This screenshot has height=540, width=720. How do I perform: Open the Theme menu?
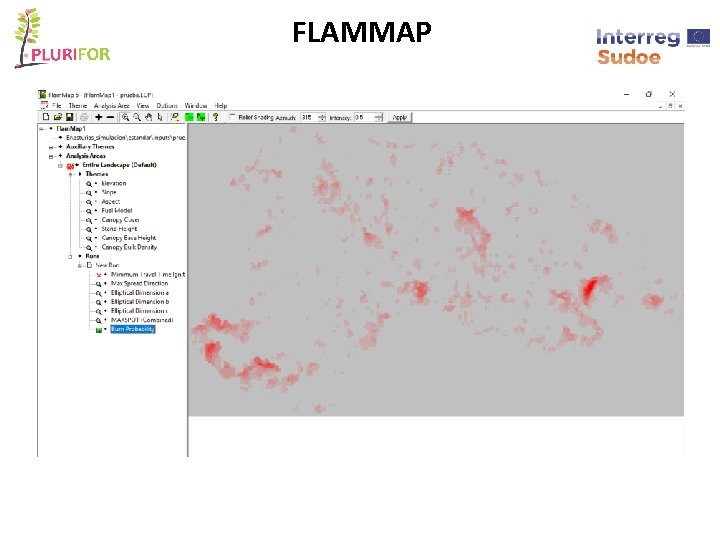tap(78, 106)
